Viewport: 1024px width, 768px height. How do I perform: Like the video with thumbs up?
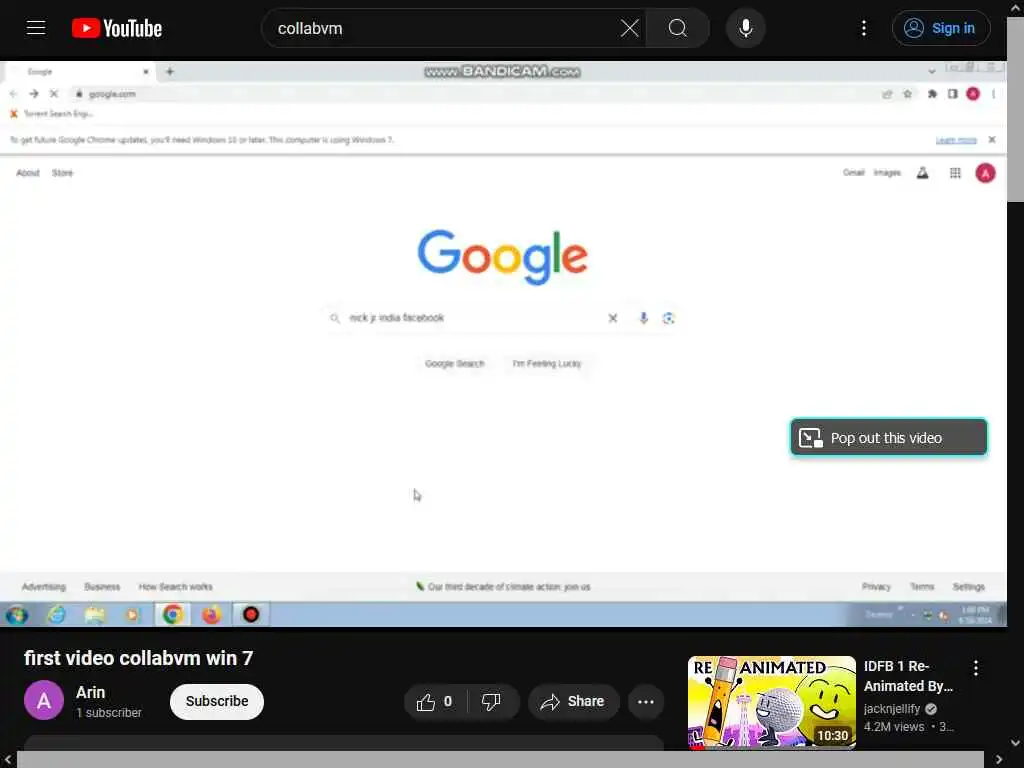(434, 702)
